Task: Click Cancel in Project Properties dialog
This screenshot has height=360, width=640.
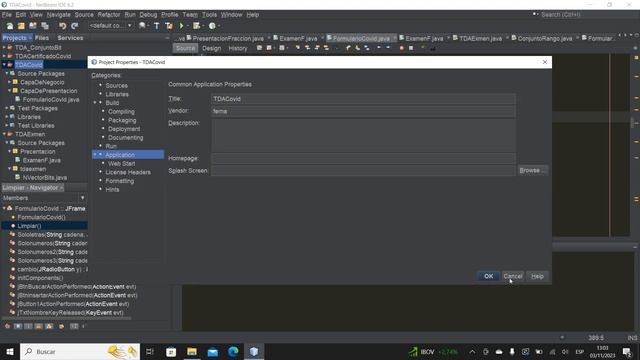Action: point(513,276)
